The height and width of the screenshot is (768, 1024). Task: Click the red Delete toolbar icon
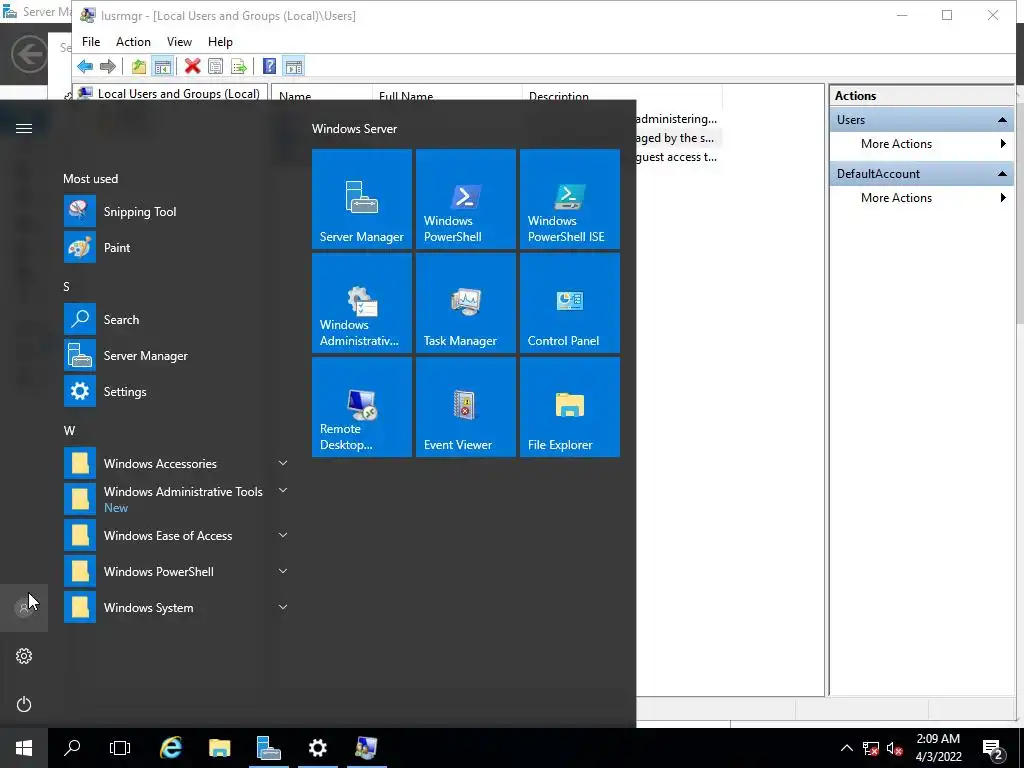click(192, 66)
